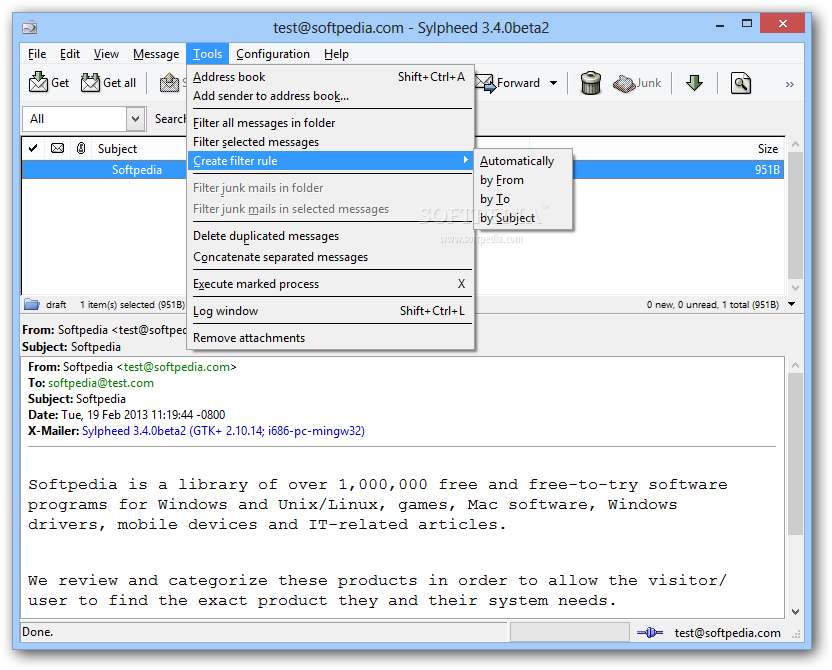Open the Message menu

(156, 54)
